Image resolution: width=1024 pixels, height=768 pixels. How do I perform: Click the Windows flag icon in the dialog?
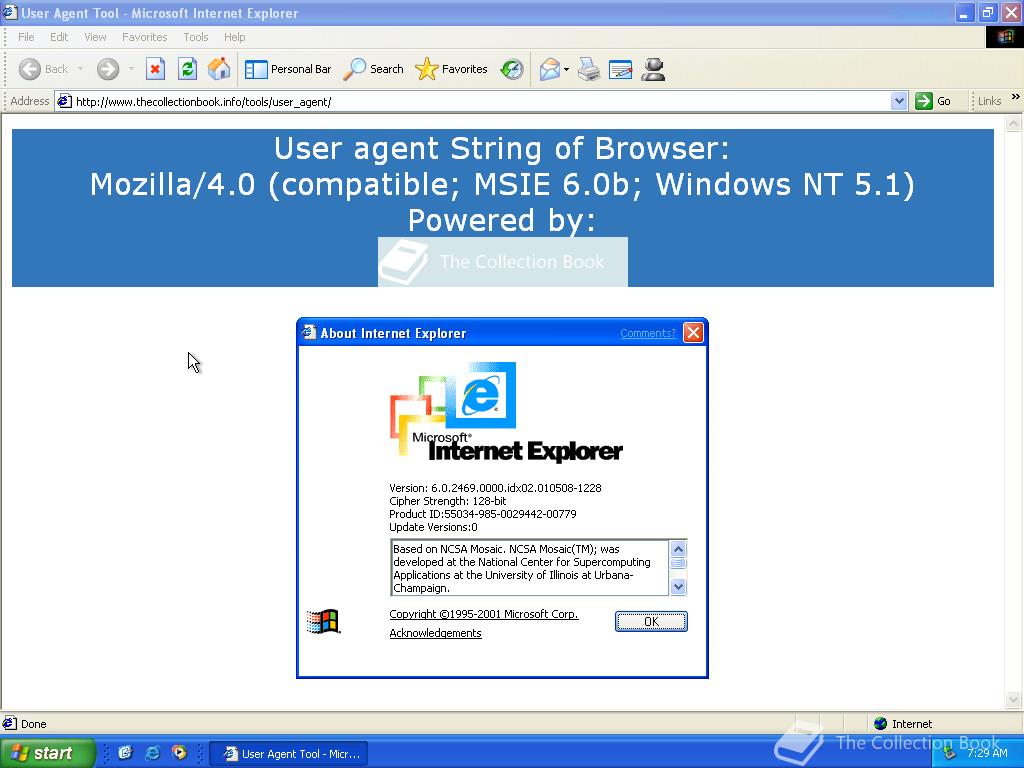[323, 621]
